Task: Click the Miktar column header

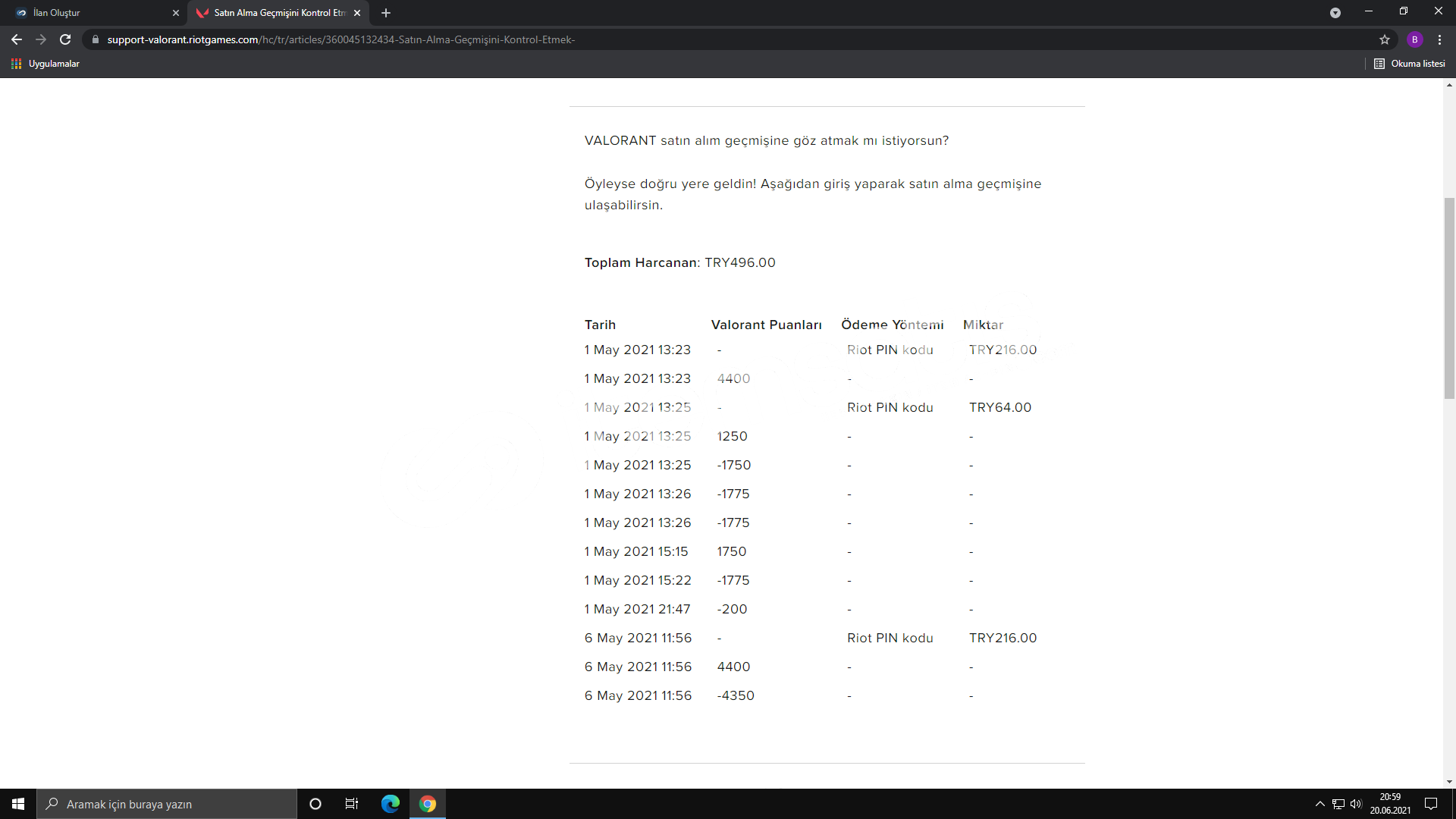Action: pos(983,325)
